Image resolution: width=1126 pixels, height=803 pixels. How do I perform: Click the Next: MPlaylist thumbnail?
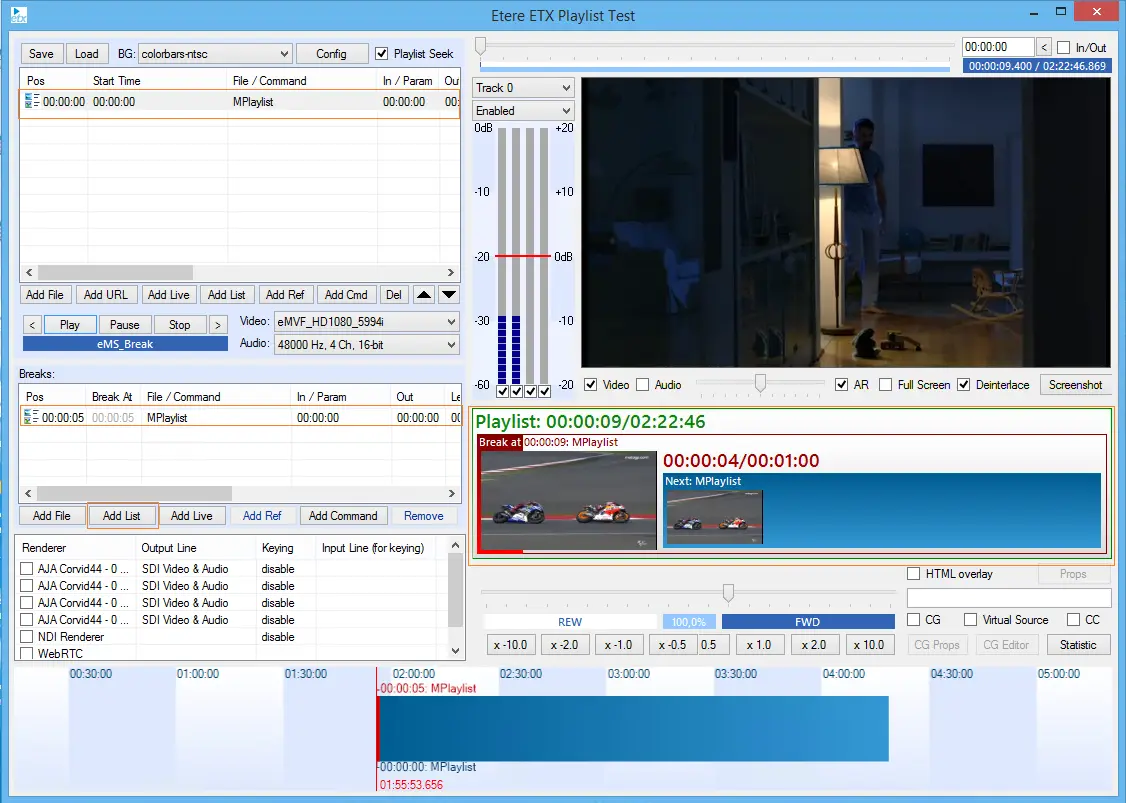coord(714,517)
